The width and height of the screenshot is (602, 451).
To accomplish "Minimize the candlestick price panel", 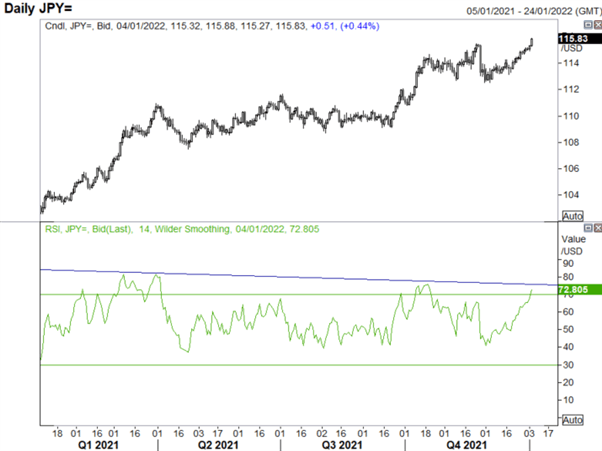I will click(x=588, y=25).
